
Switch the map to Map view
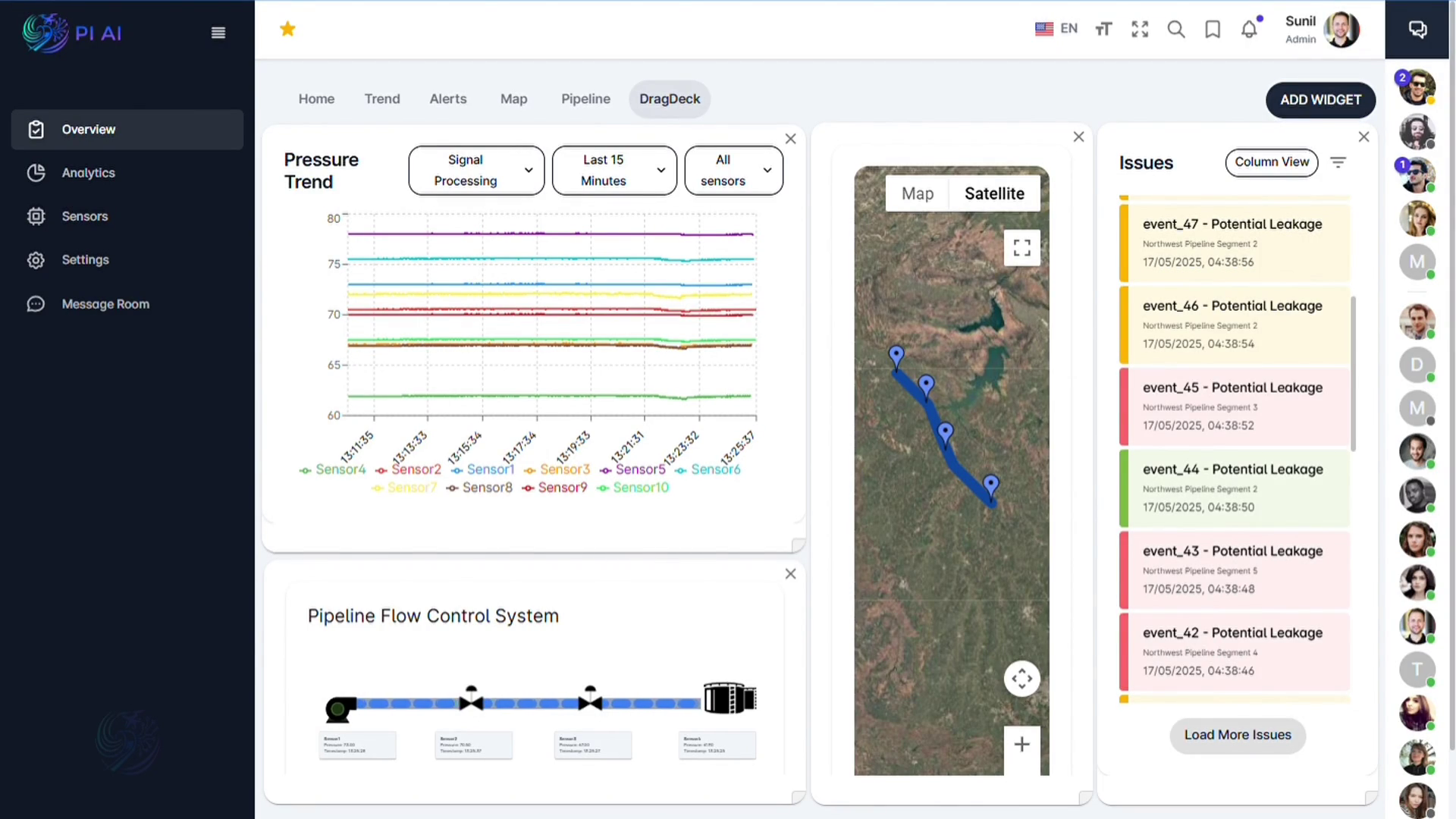(x=918, y=193)
